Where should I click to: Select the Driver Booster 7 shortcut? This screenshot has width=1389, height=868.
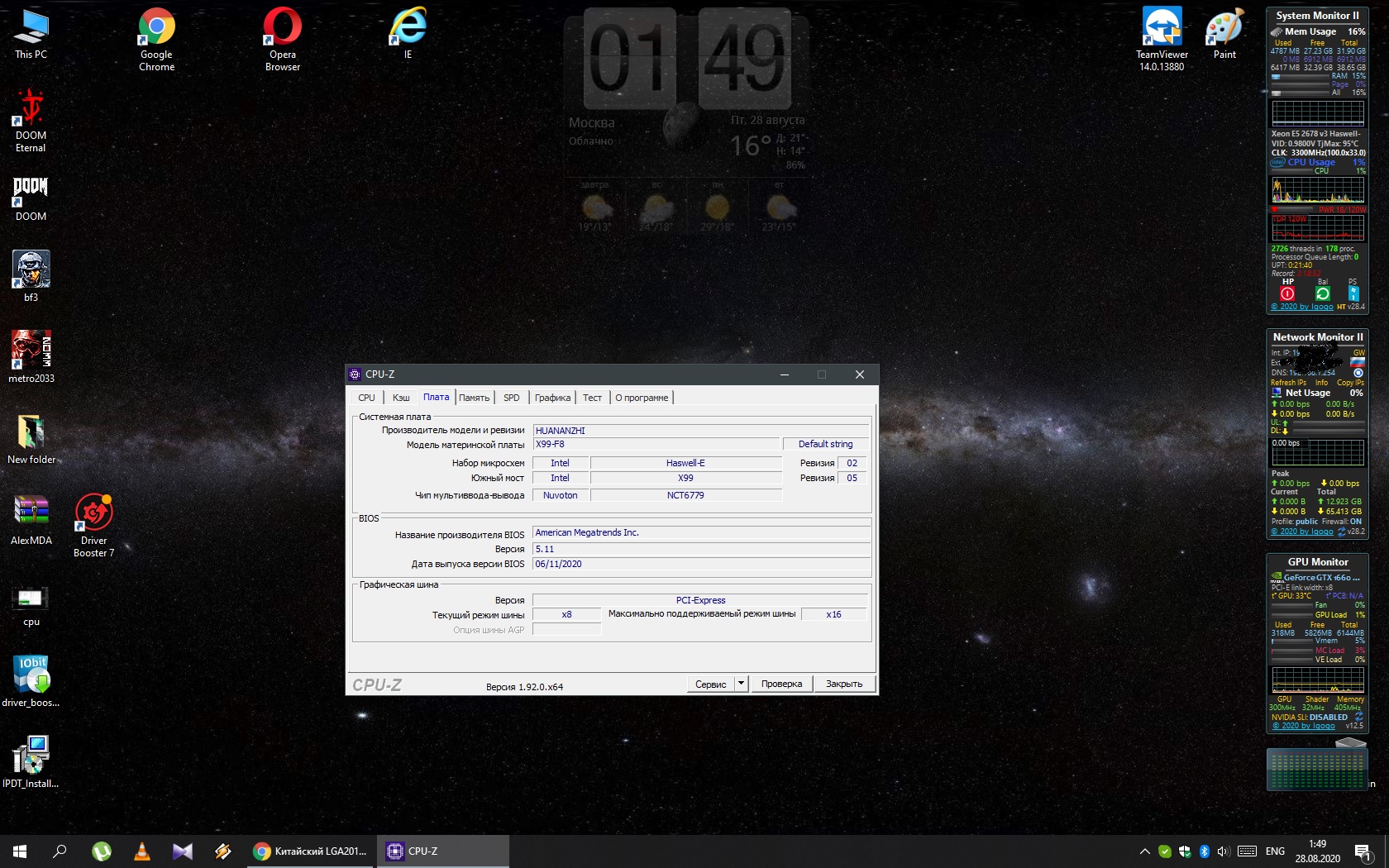(x=94, y=526)
